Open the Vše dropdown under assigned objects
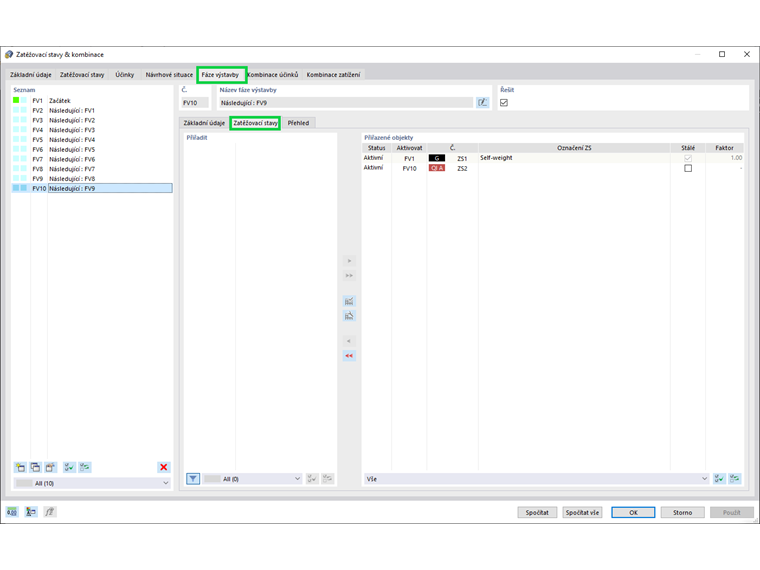 coord(537,479)
